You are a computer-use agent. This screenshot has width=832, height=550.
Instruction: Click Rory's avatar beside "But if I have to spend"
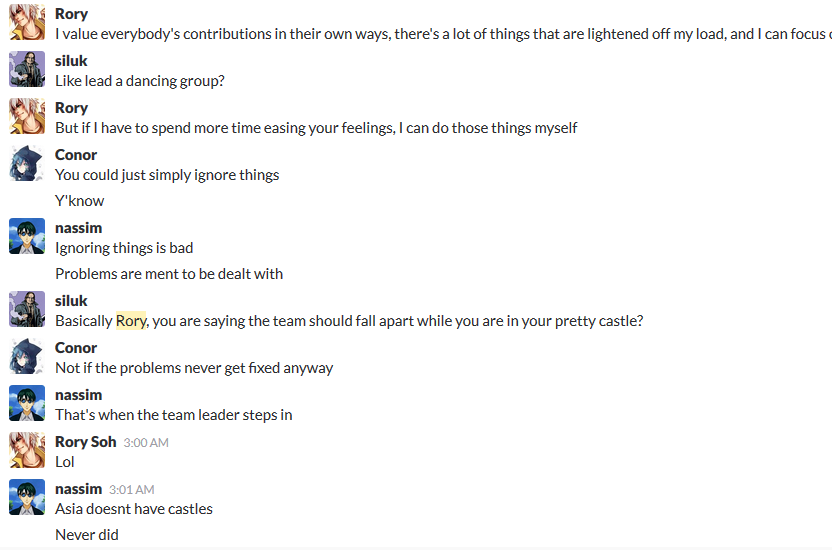27,117
